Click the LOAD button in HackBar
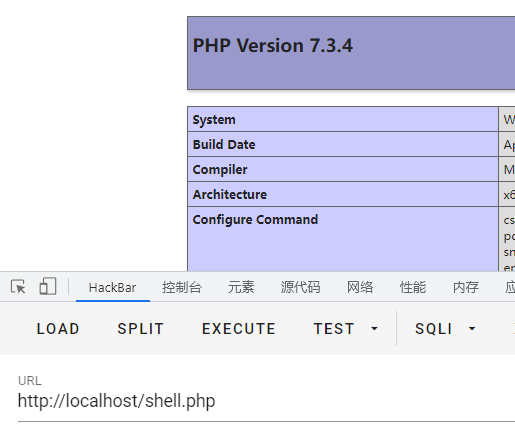515x430 pixels. tap(58, 329)
